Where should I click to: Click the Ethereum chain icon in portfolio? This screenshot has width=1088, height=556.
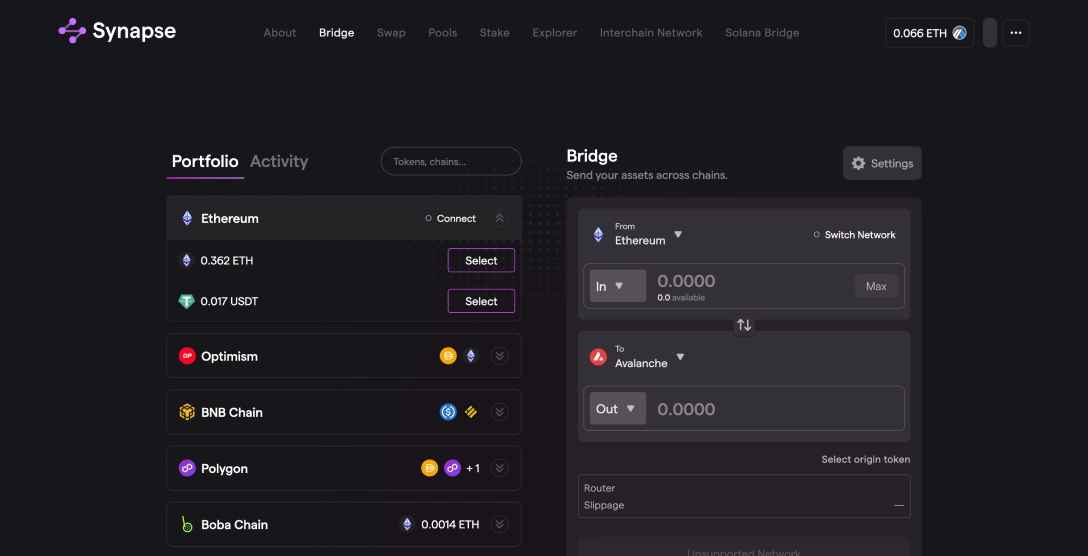[187, 218]
